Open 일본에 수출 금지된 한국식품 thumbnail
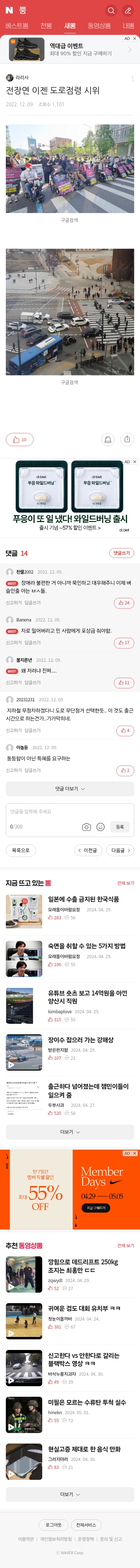Viewport: 140px width, 1568px height. [24, 911]
